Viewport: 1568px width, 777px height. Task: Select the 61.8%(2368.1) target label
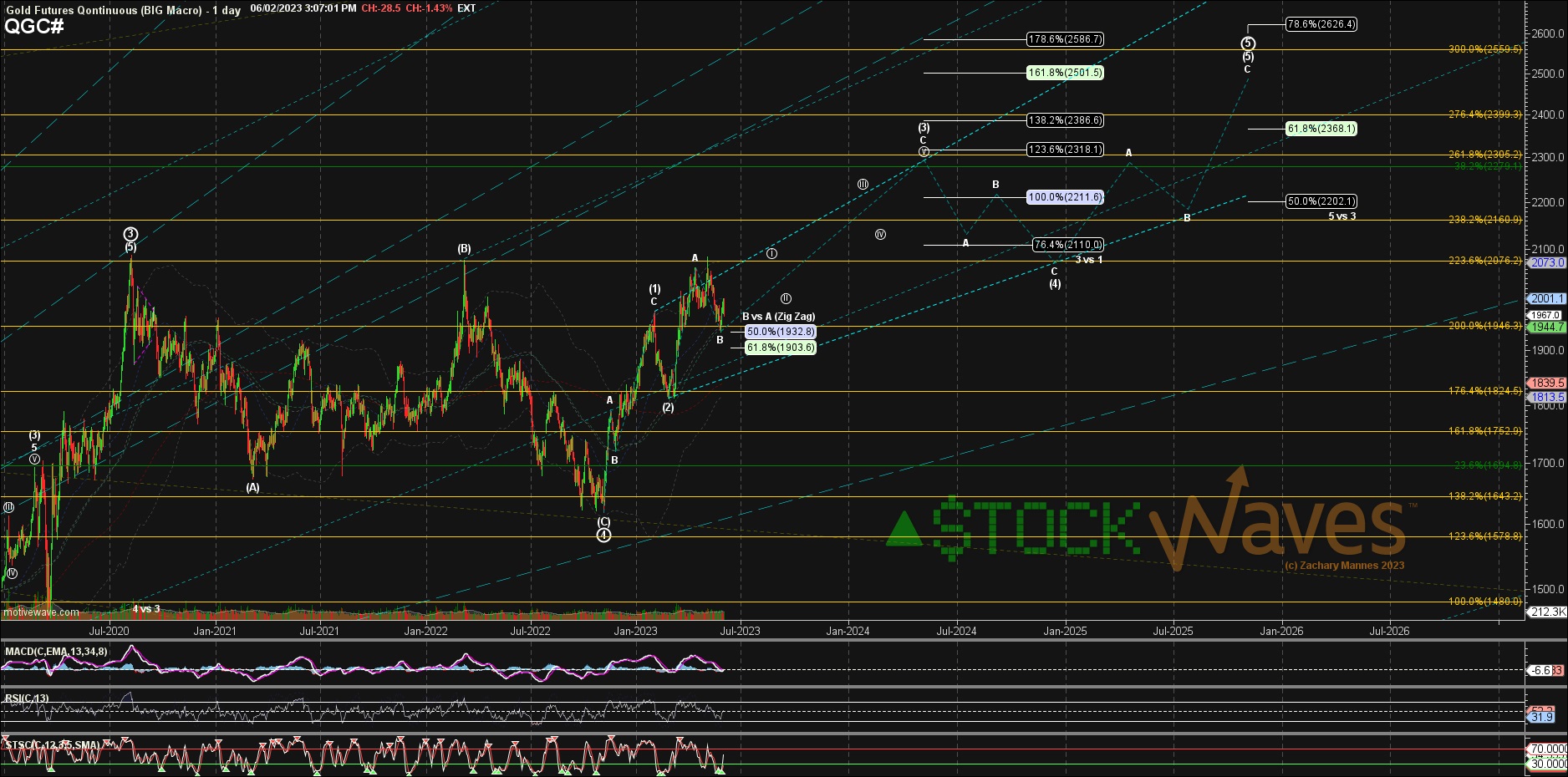tap(1321, 129)
